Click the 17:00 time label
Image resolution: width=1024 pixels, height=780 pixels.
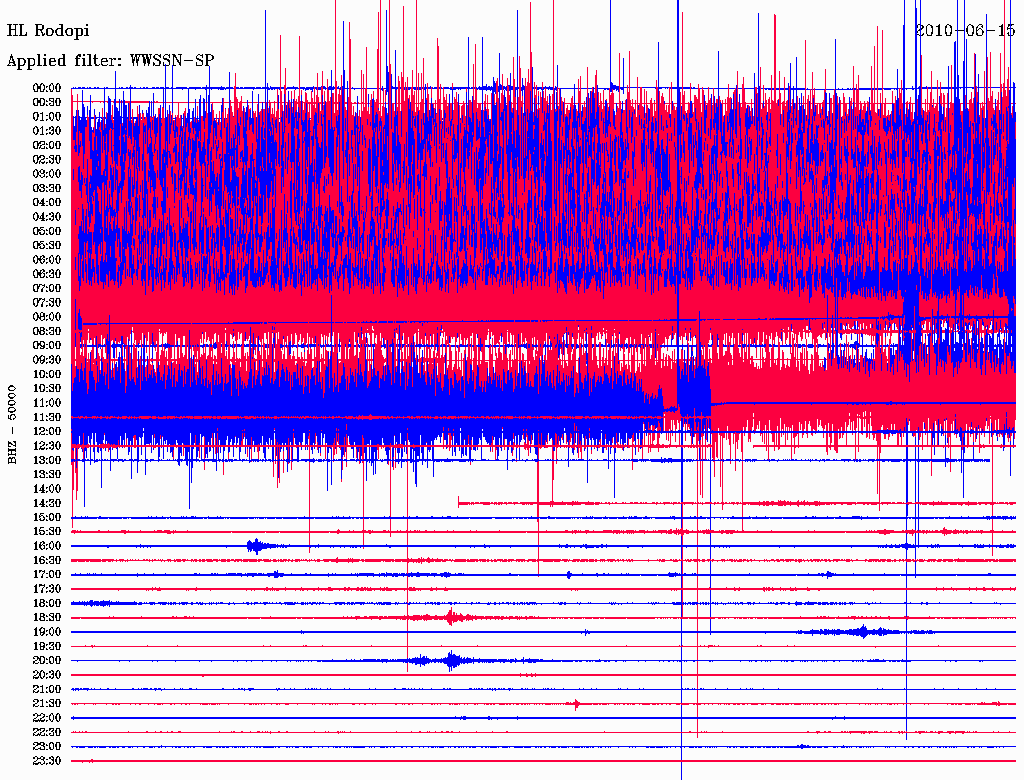pyautogui.click(x=47, y=575)
